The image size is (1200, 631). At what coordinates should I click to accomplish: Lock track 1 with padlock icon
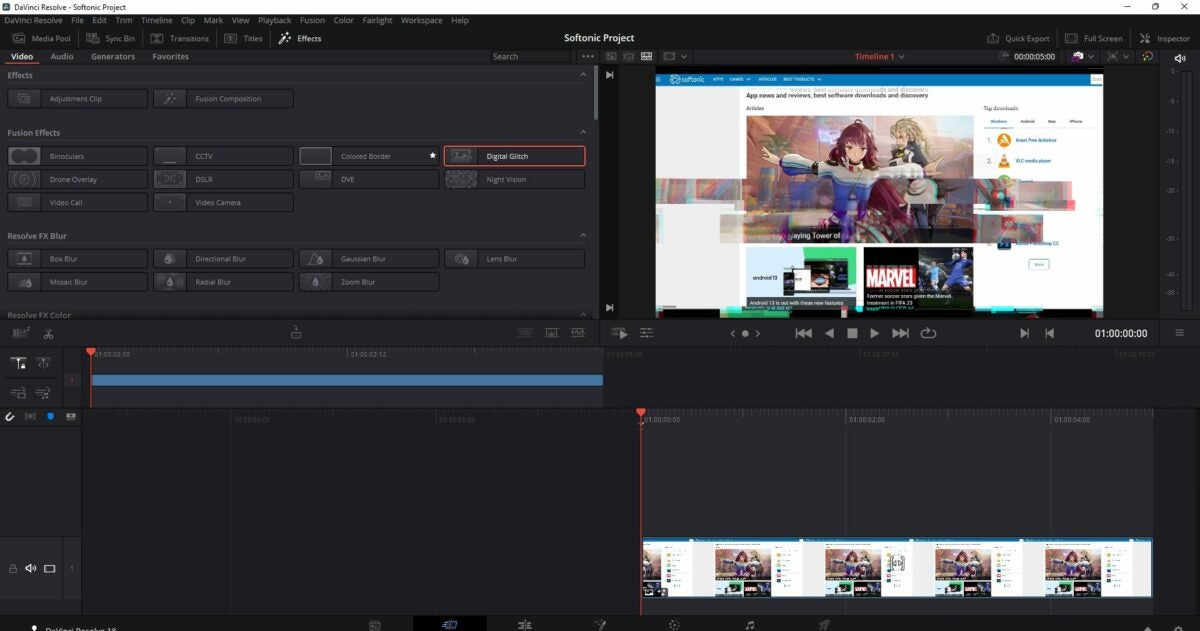pyautogui.click(x=13, y=568)
